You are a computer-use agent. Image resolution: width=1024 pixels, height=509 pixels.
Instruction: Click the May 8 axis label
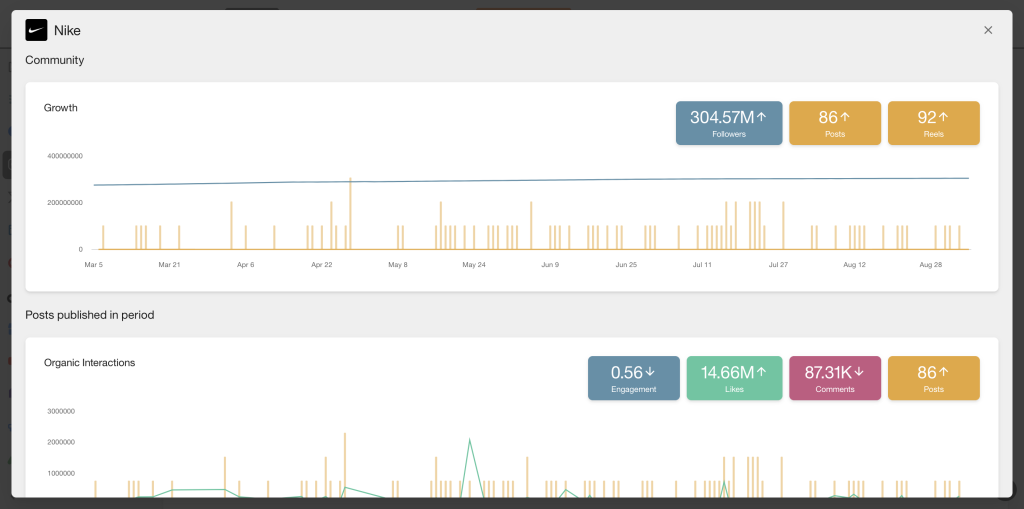[398, 265]
